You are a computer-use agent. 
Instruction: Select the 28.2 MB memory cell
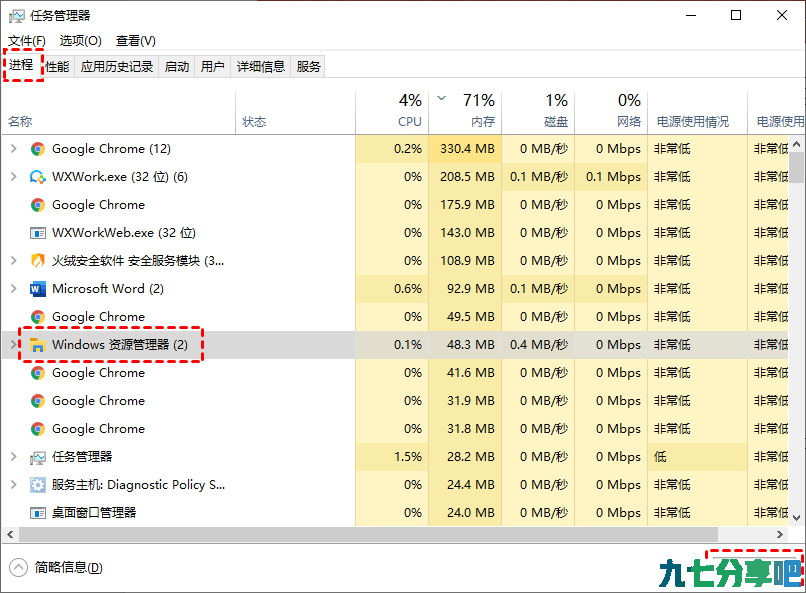(x=465, y=457)
